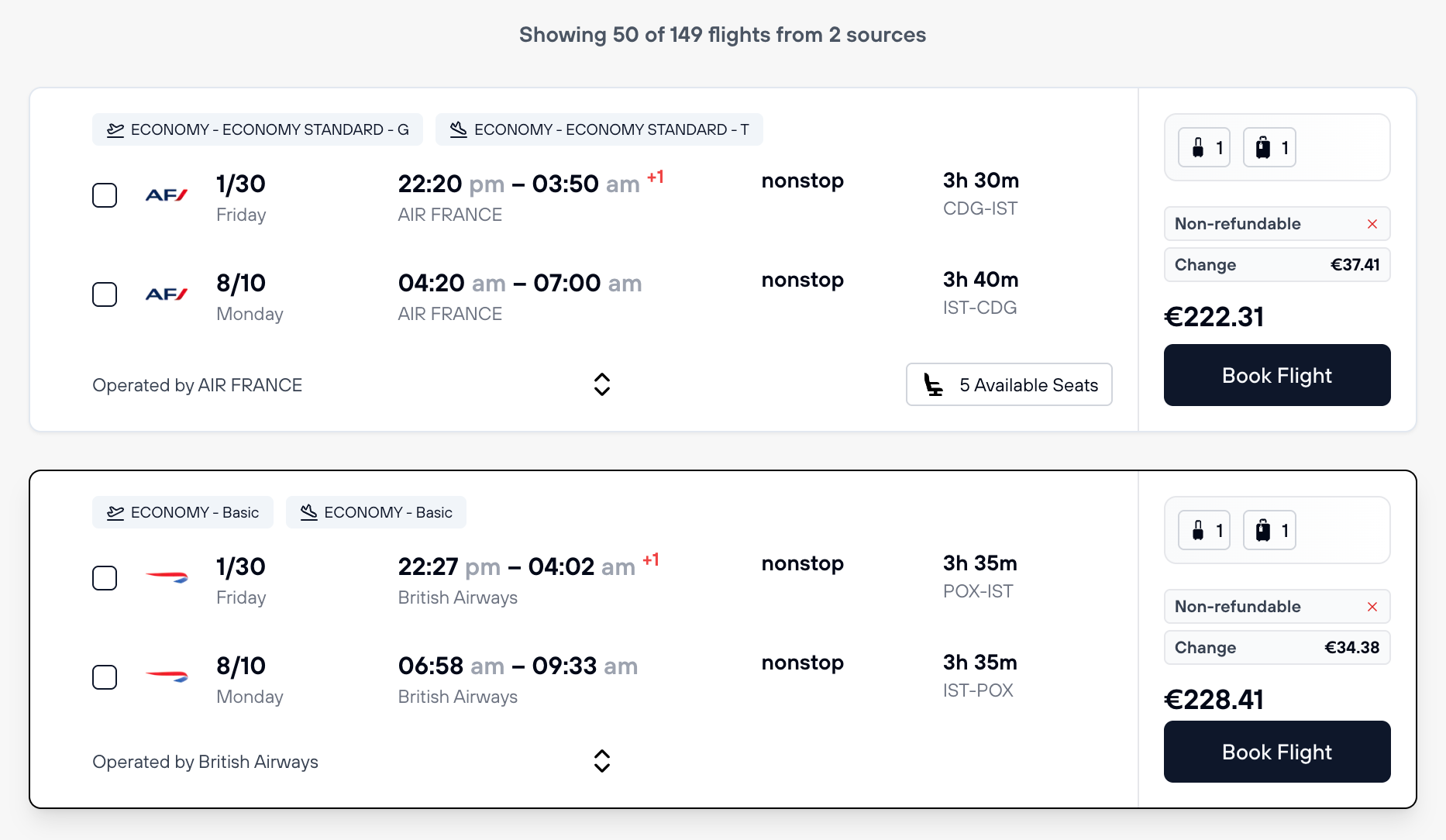Click red X beside British Airways Non-refundable

(x=1372, y=607)
